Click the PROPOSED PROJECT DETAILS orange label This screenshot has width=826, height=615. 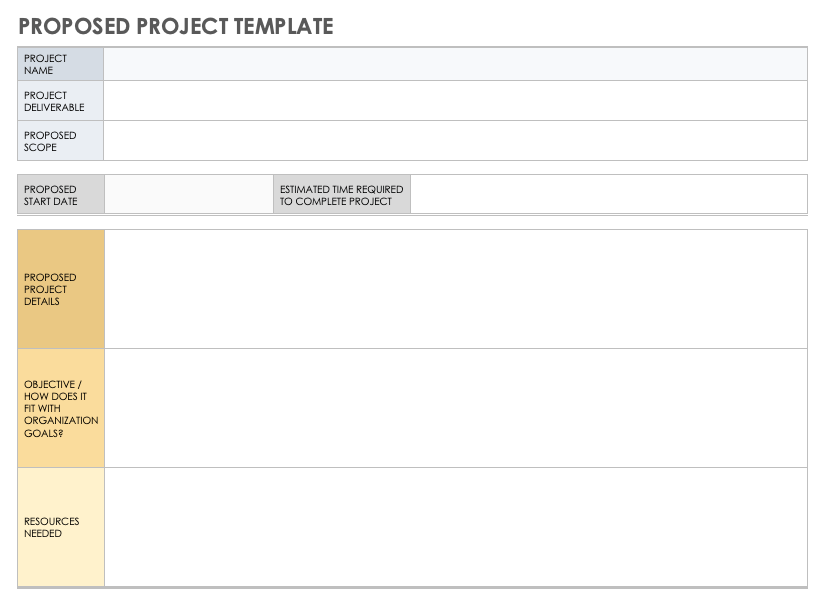[x=61, y=289]
